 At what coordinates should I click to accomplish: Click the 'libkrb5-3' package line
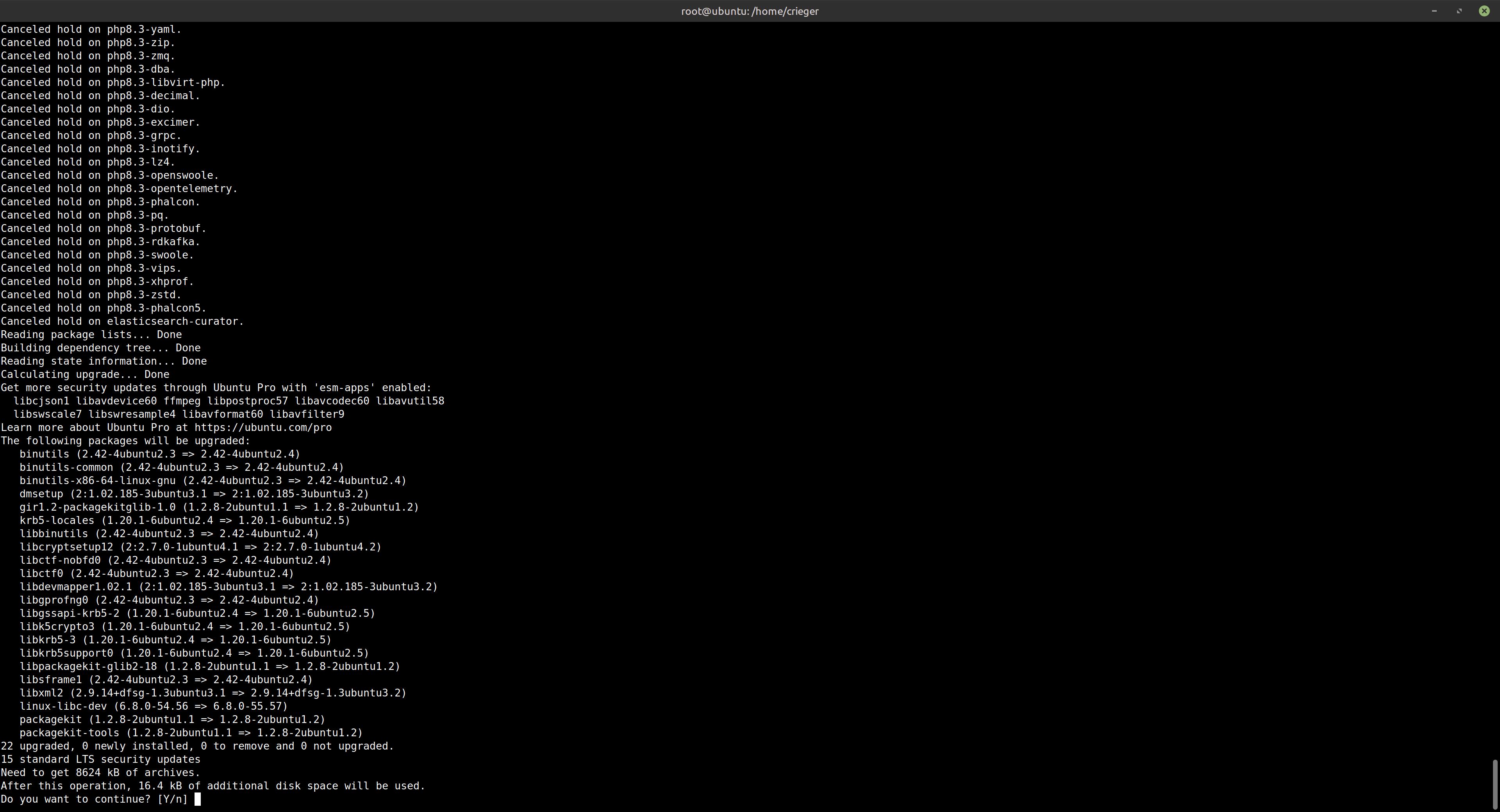(x=175, y=640)
